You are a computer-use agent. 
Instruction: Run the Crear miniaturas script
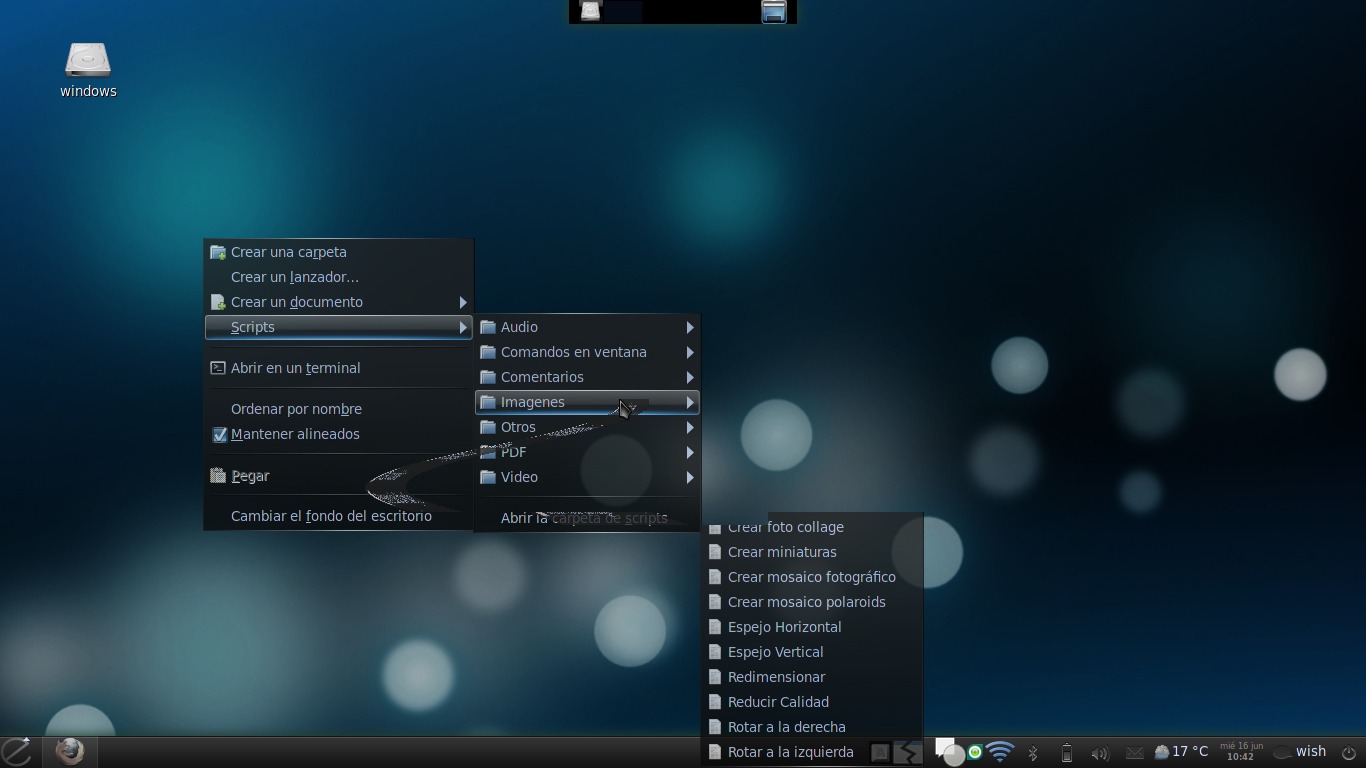click(812, 552)
